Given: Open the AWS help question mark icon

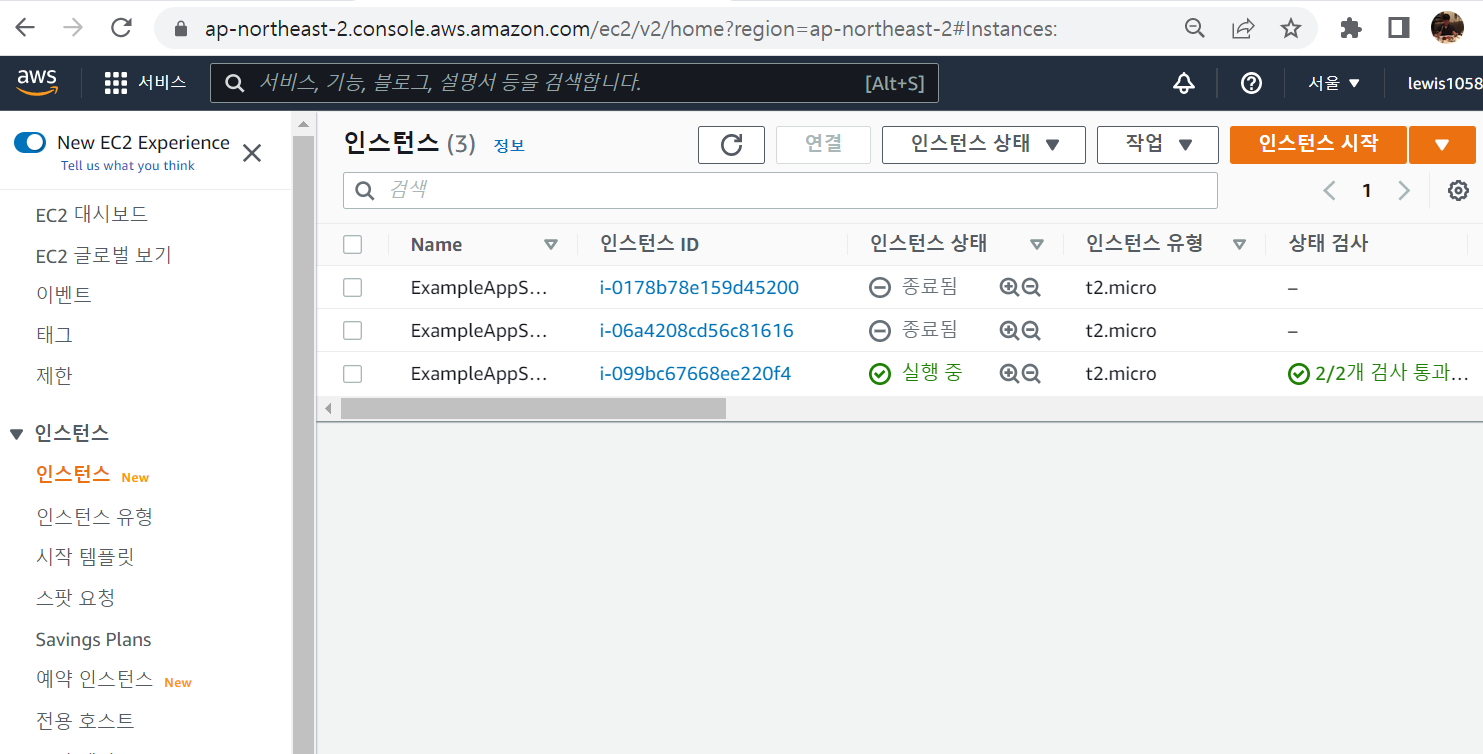Looking at the screenshot, I should 1251,83.
